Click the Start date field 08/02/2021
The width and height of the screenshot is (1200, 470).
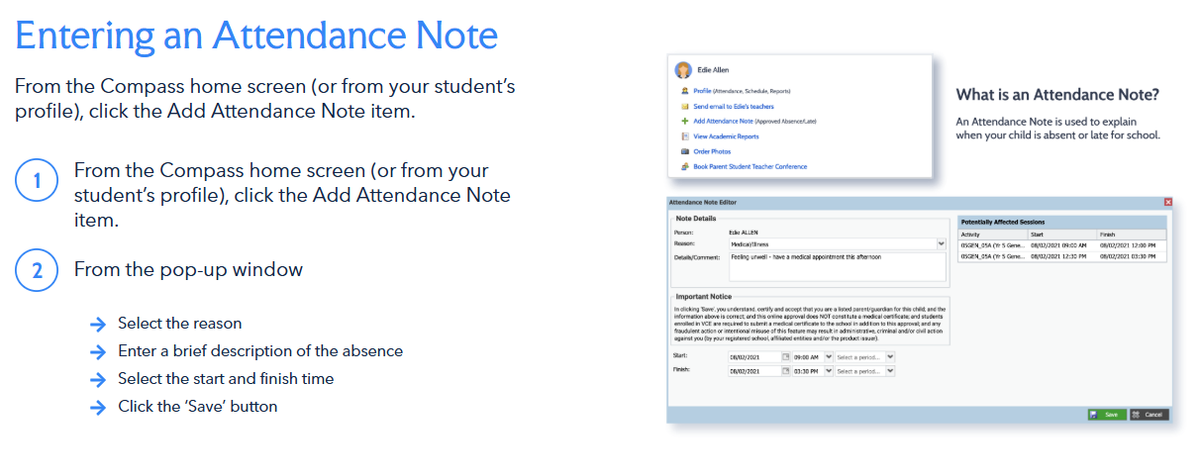click(x=755, y=357)
